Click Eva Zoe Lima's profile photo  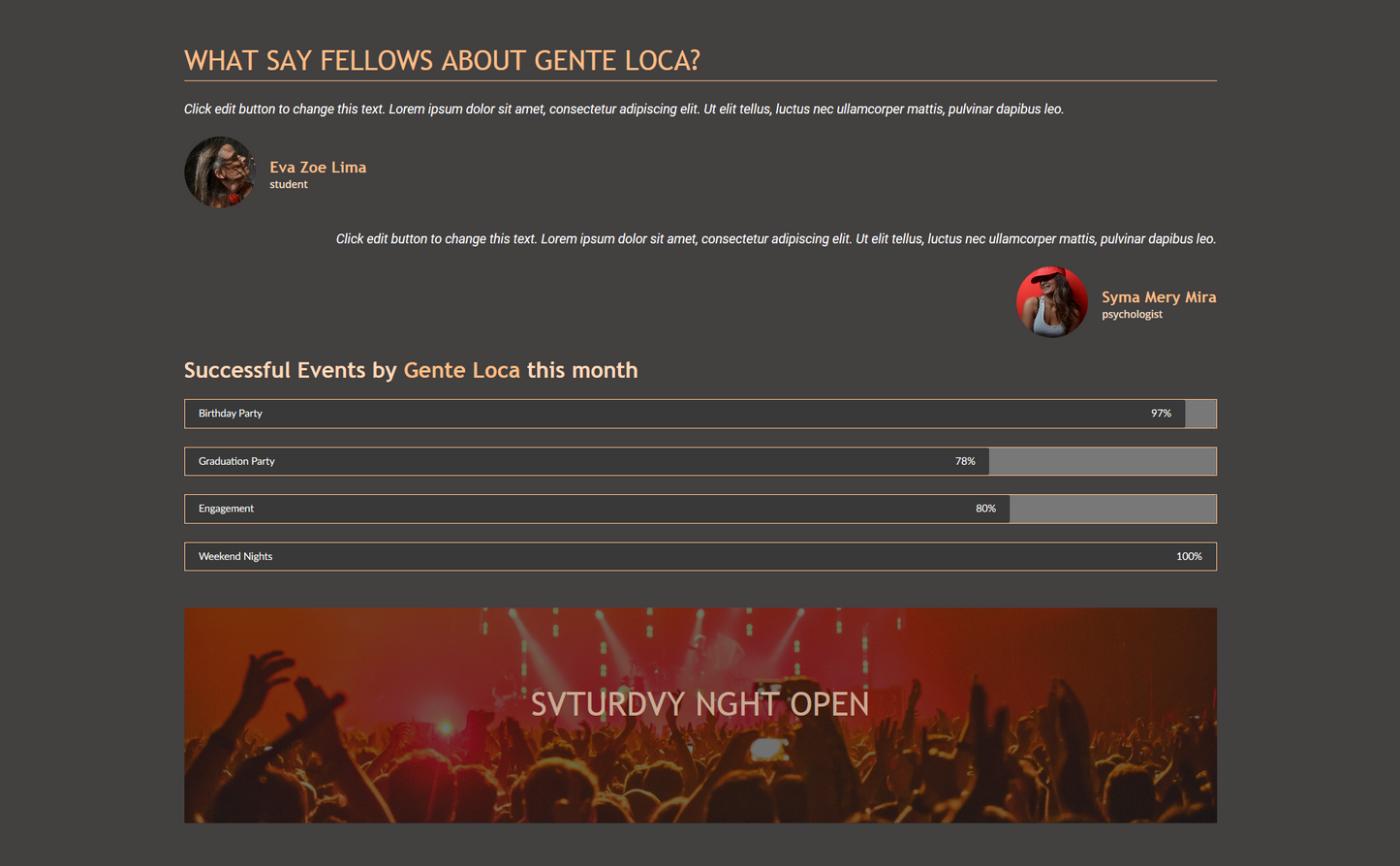click(220, 172)
